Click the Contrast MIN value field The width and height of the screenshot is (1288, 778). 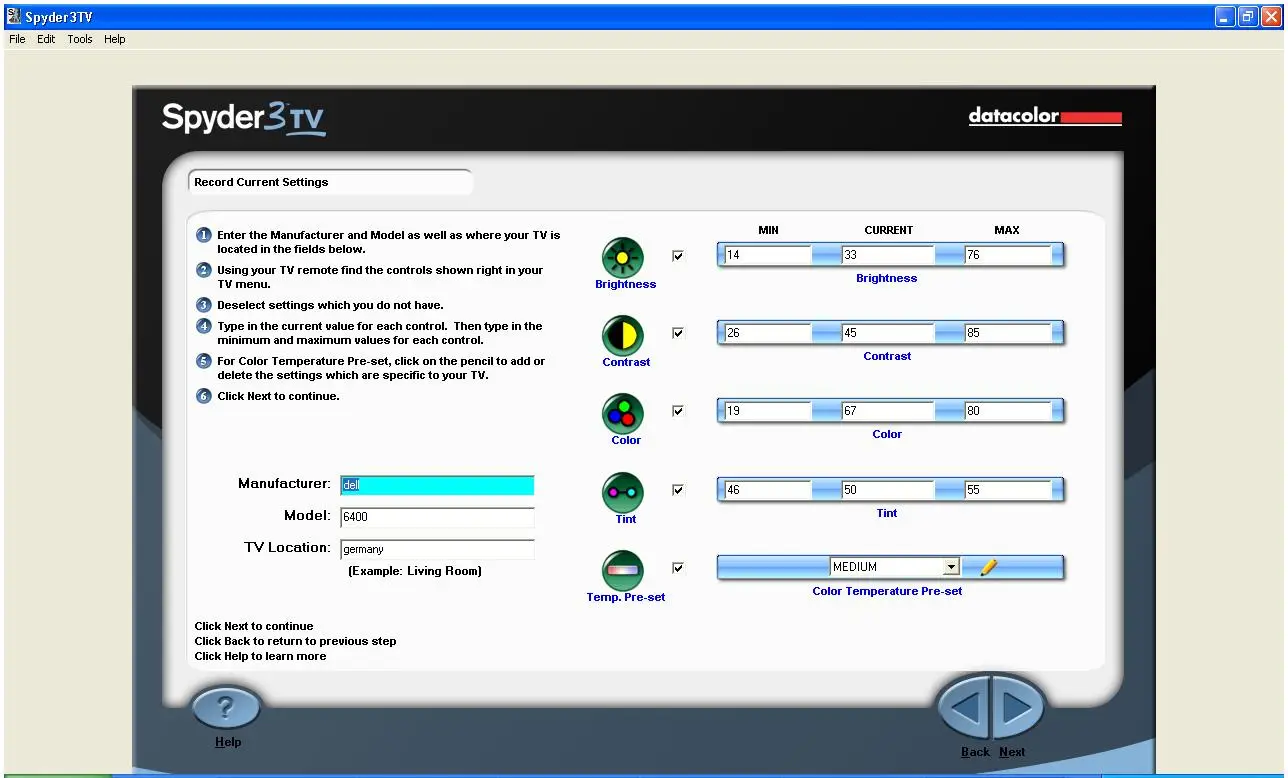coord(767,333)
